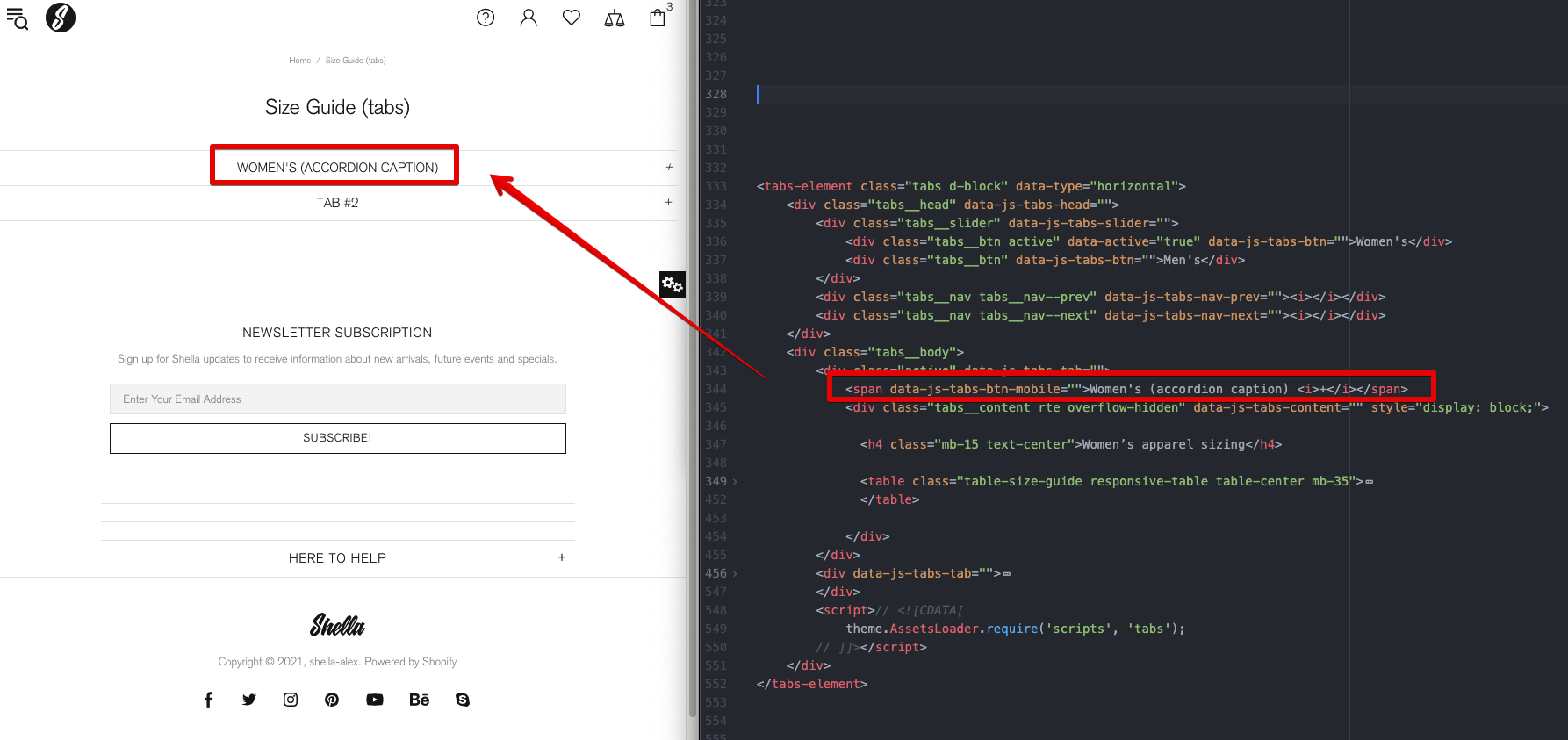Screen dimensions: 1568x740
Task: Open the compare scales icon
Action: [615, 18]
